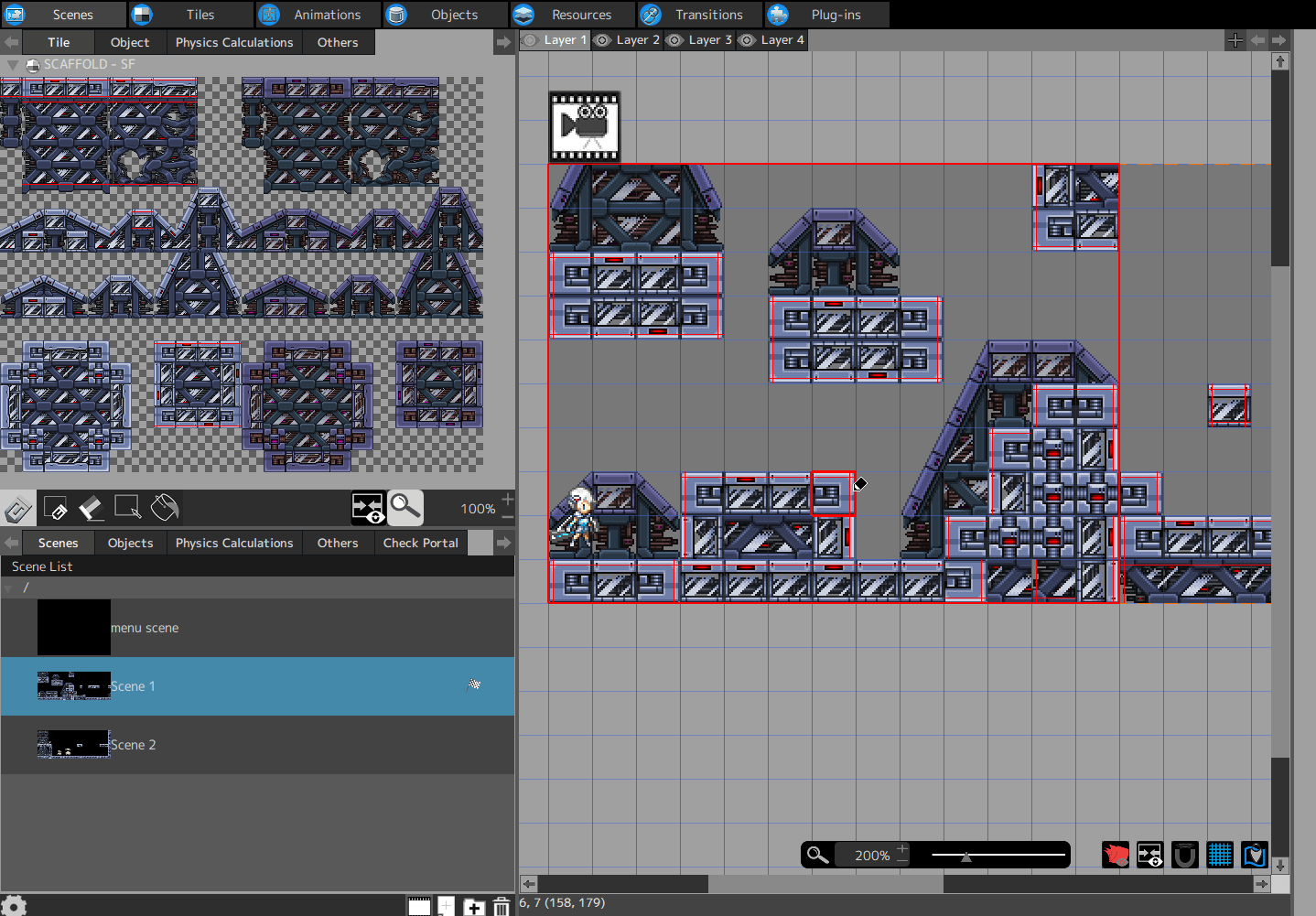1316x916 pixels.
Task: Toggle the scene layer-view eye icon
Action: [1150, 856]
